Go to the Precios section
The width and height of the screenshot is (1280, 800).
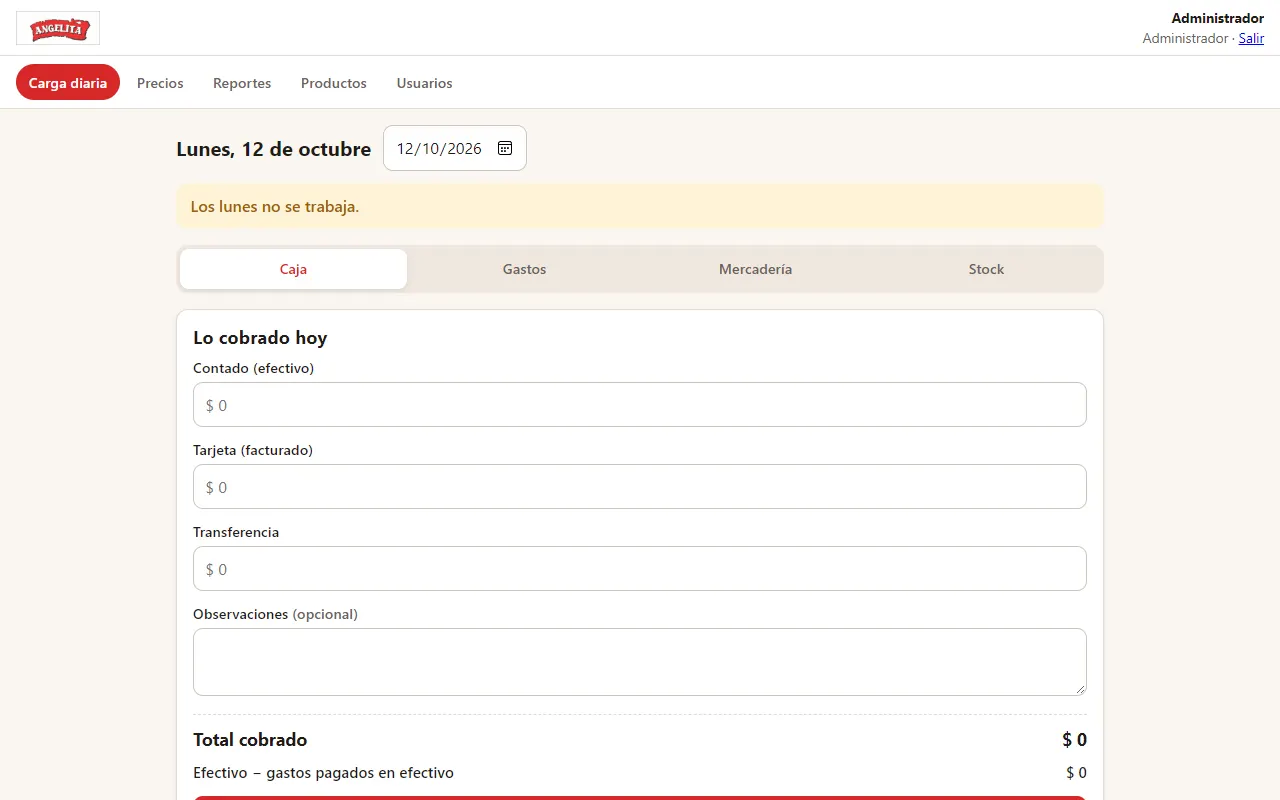point(160,83)
